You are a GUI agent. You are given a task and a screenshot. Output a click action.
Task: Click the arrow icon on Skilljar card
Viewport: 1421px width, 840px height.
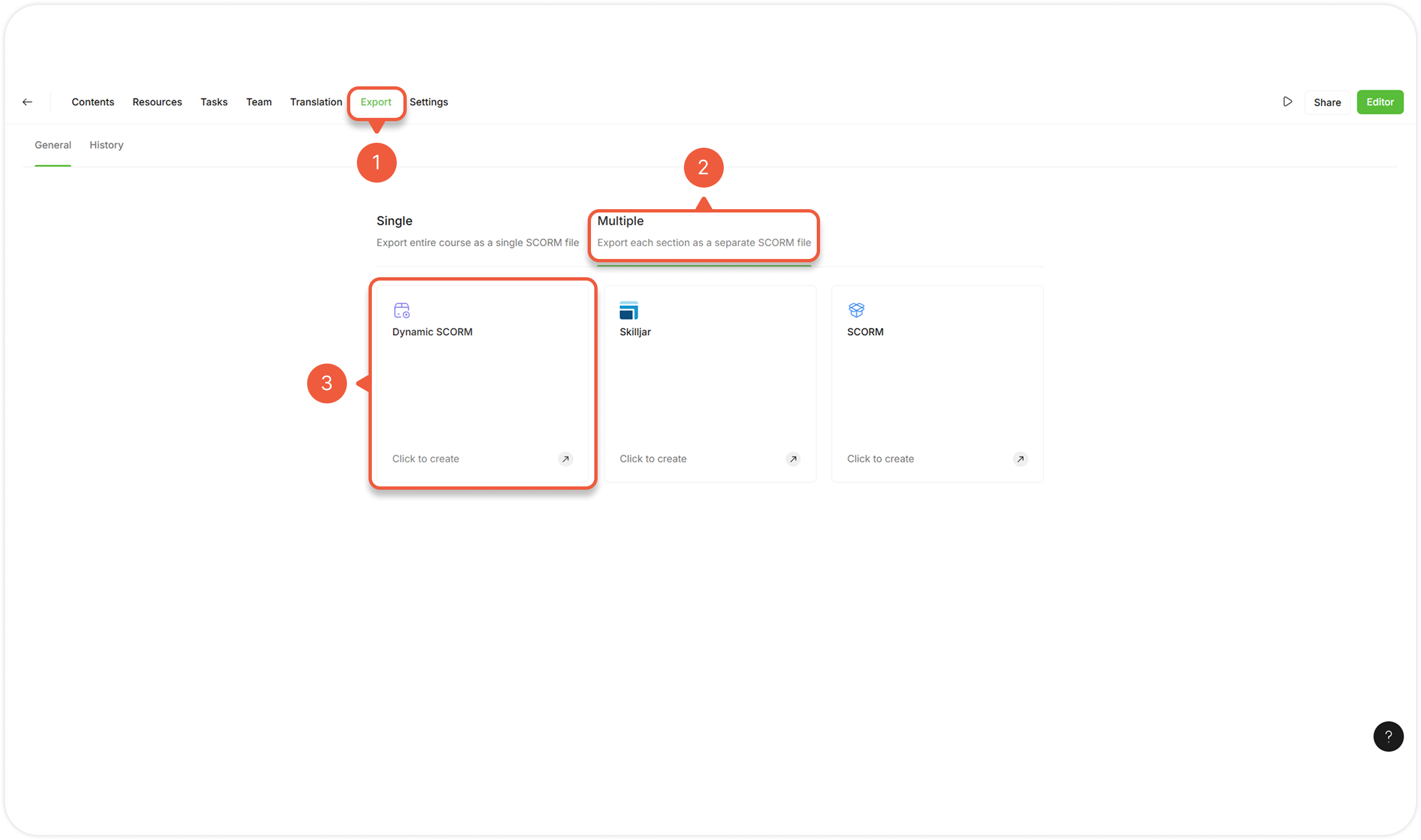tap(793, 459)
